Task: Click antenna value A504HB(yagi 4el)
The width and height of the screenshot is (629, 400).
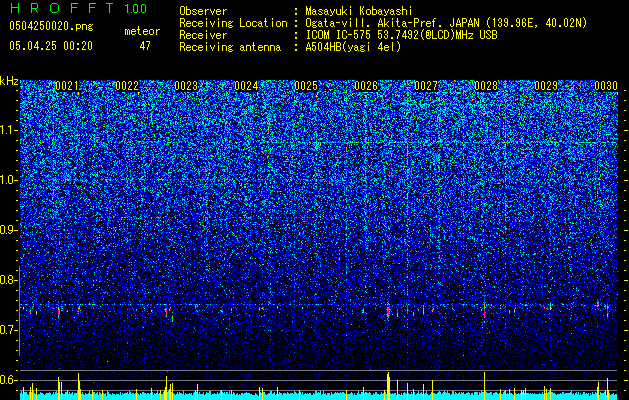Action: (353, 47)
